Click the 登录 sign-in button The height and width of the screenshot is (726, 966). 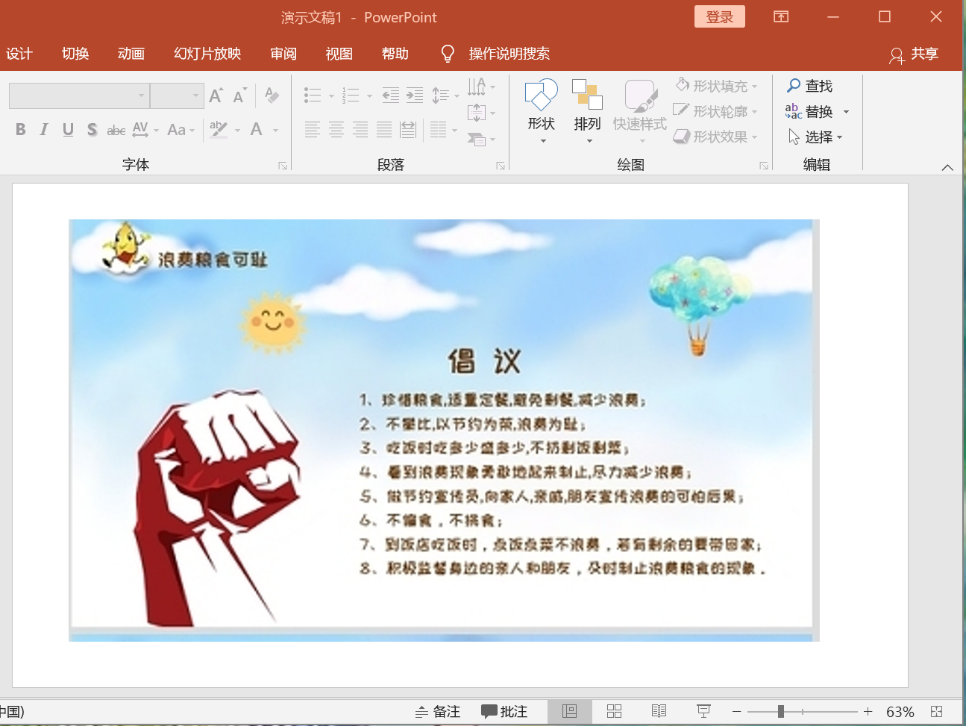[x=719, y=17]
